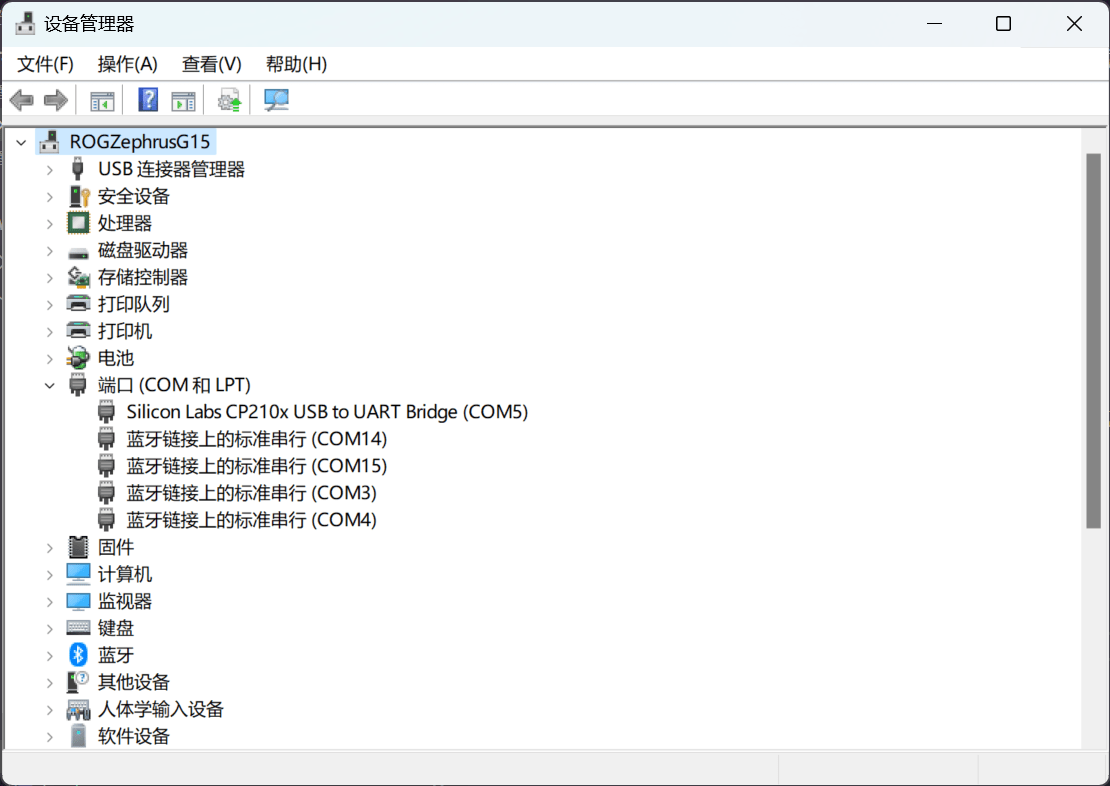Click the Back navigation arrow
Image resolution: width=1110 pixels, height=786 pixels.
coord(21,99)
